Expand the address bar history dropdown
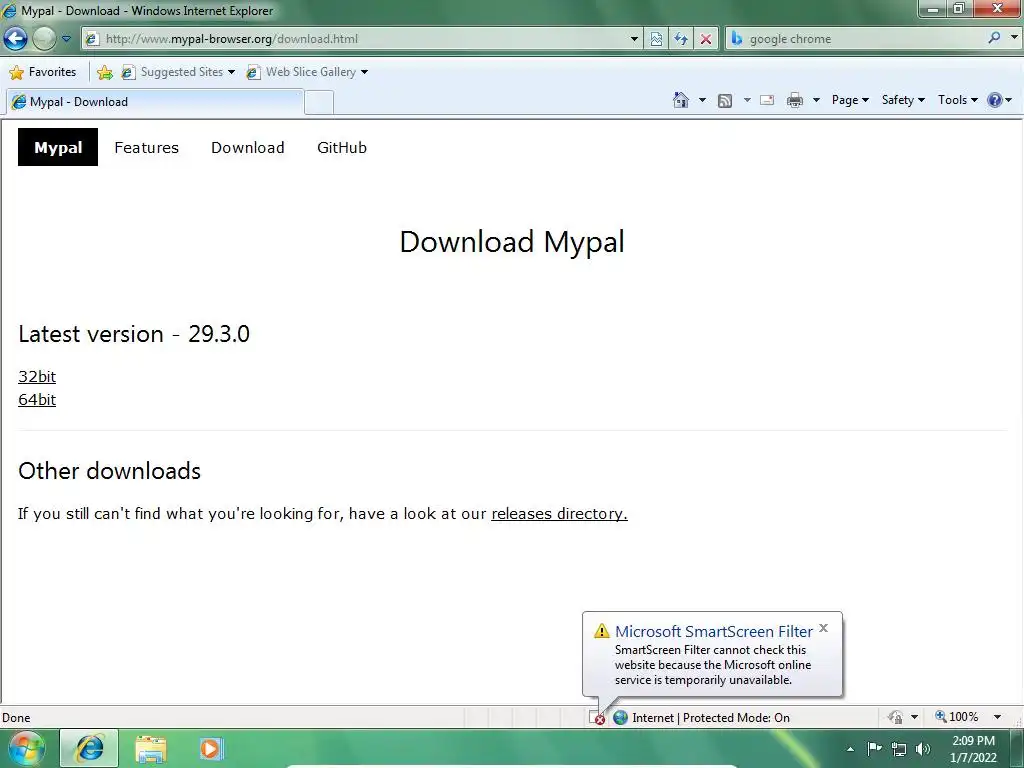The height and width of the screenshot is (768, 1024). (634, 39)
